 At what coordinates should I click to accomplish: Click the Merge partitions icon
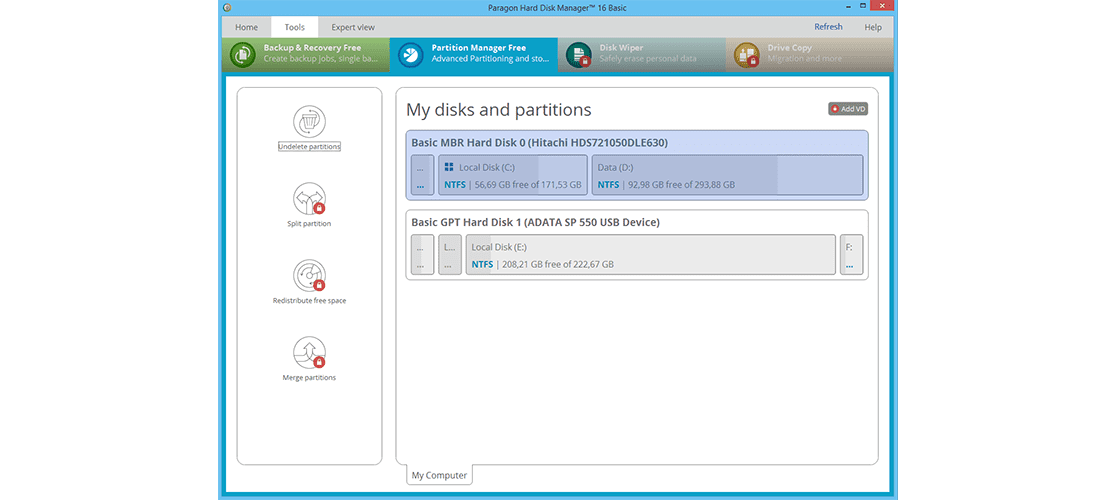[x=309, y=353]
